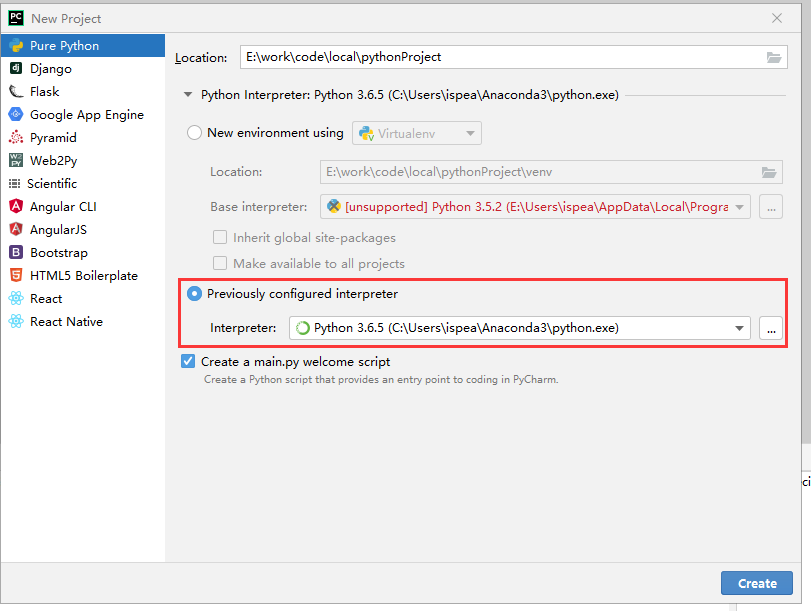Click ellipsis button next to Interpreter field

(771, 328)
